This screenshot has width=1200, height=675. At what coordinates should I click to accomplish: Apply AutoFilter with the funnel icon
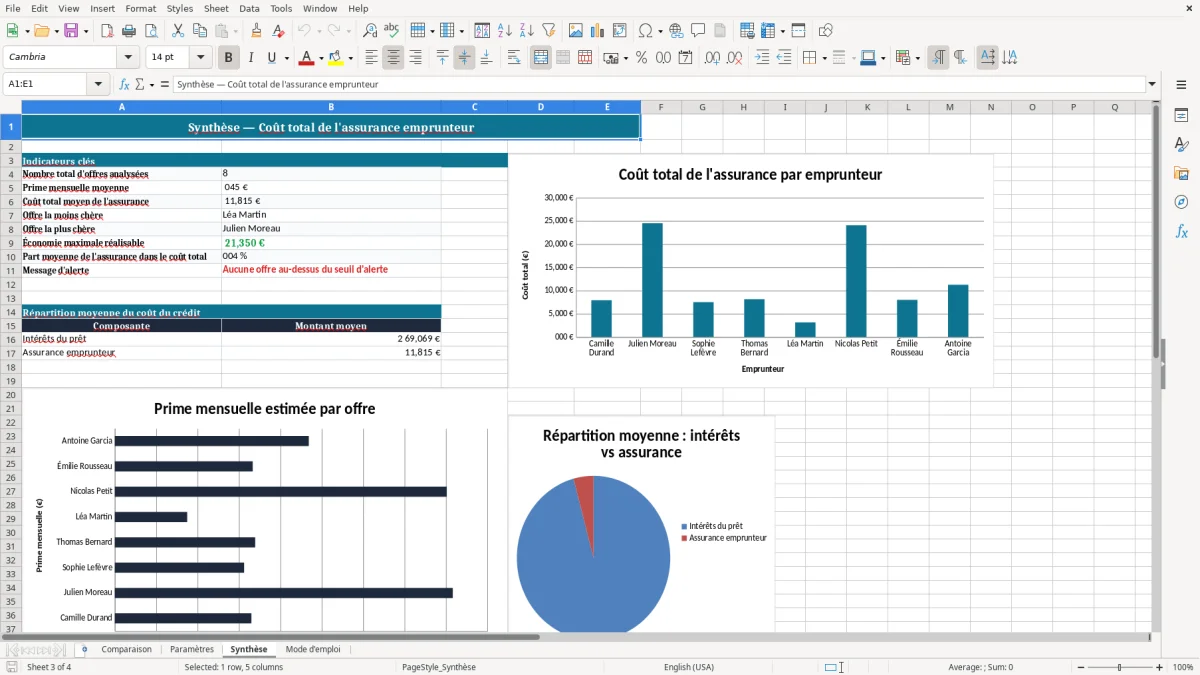point(549,31)
